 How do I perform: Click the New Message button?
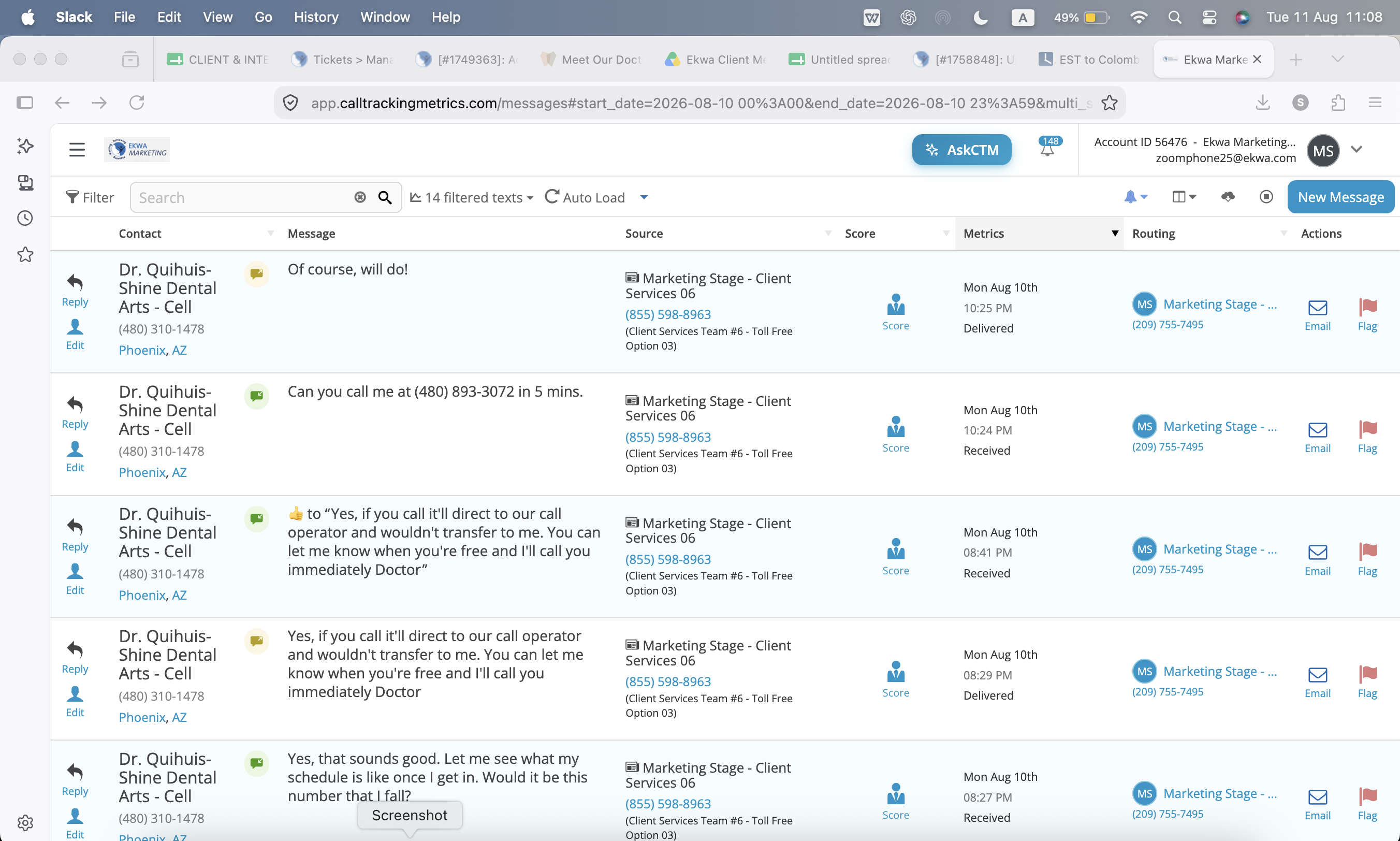1340,197
